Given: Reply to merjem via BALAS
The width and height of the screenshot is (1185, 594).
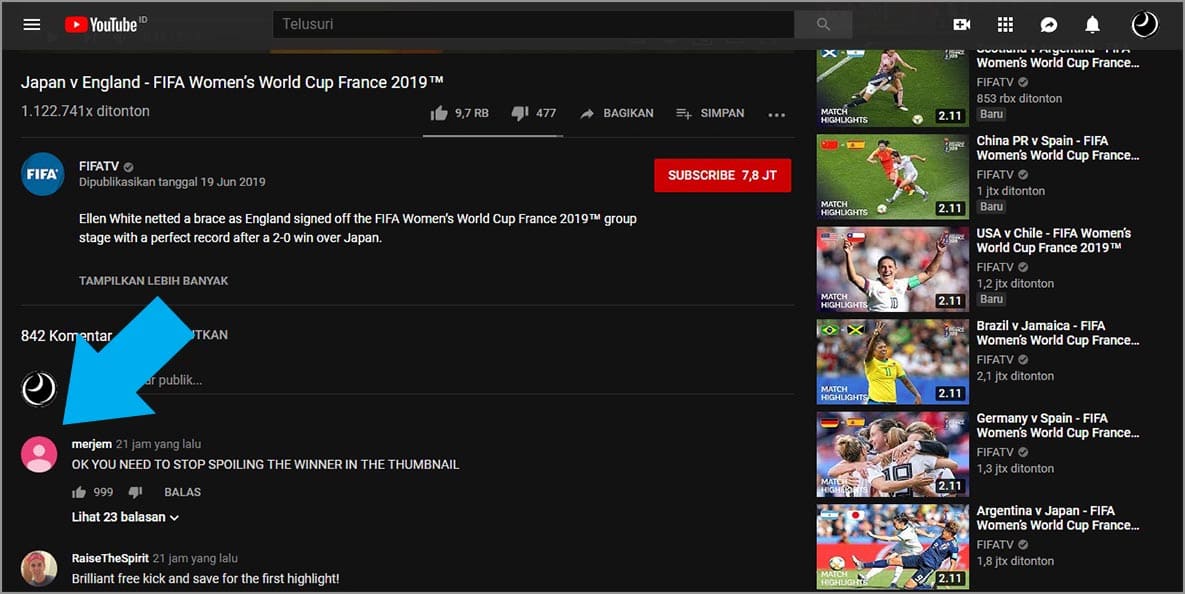Looking at the screenshot, I should (182, 492).
